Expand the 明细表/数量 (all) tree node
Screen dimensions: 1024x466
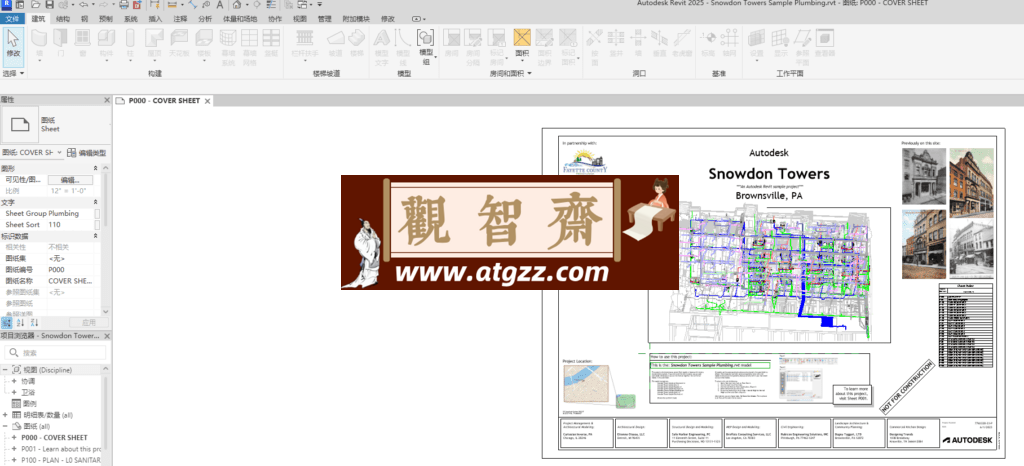pos(5,415)
